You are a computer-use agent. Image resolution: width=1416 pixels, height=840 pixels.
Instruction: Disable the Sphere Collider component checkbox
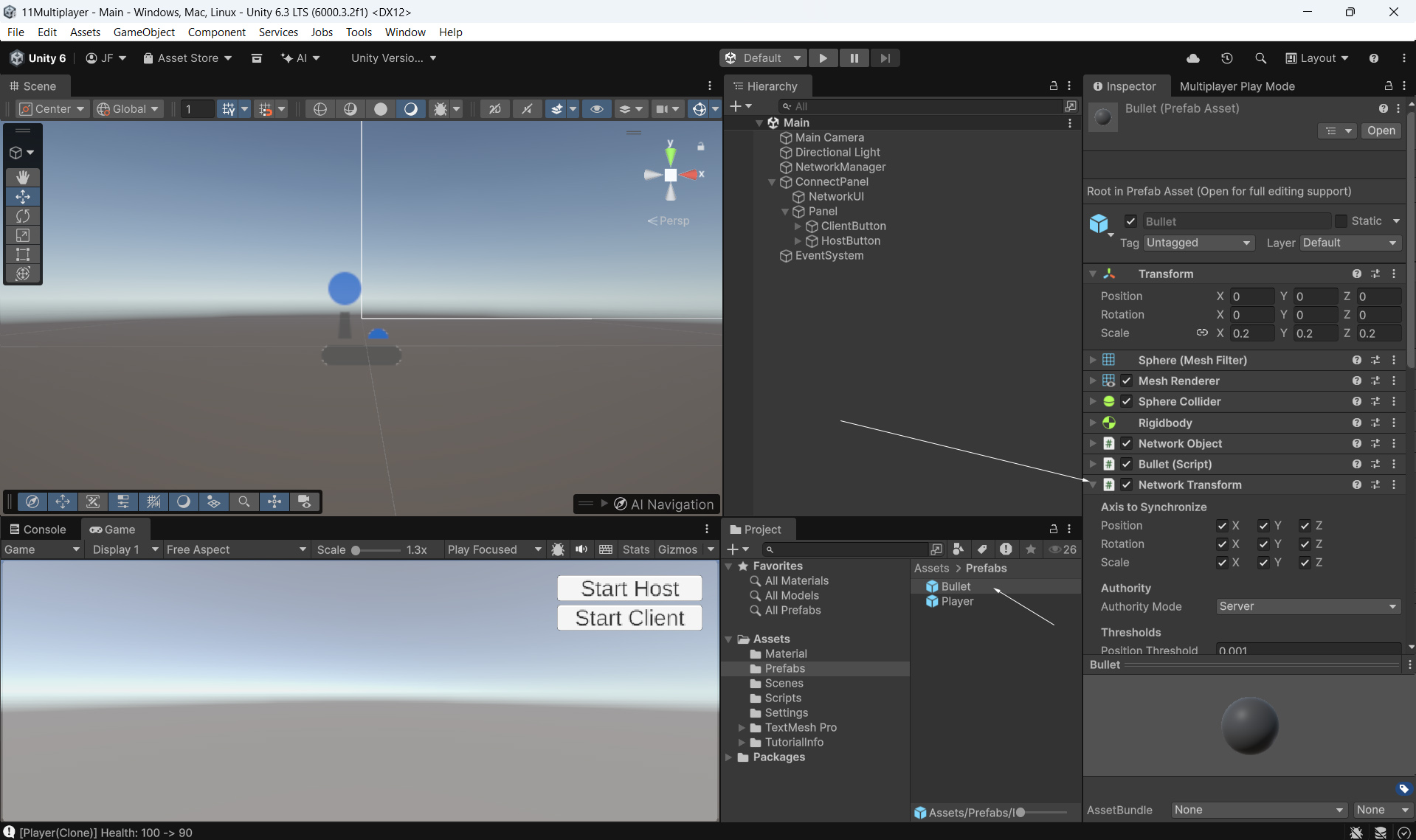(1126, 402)
